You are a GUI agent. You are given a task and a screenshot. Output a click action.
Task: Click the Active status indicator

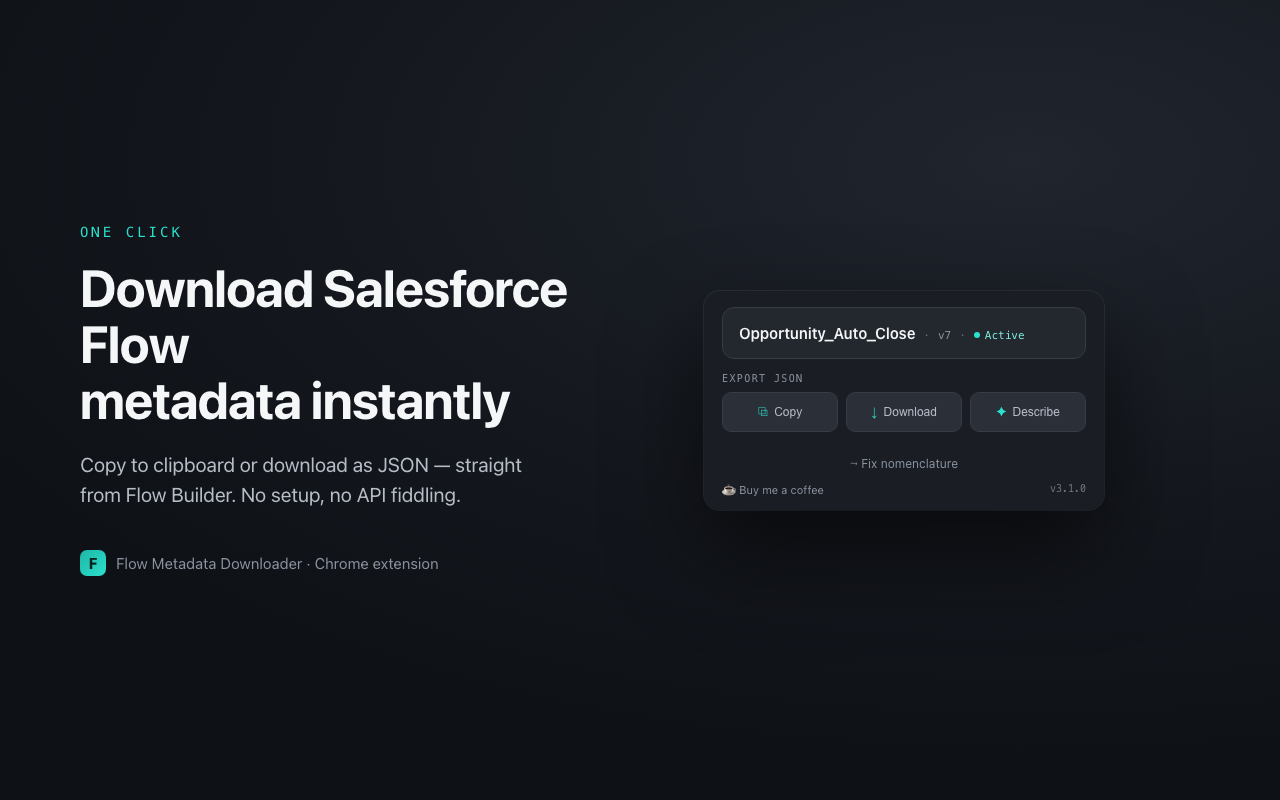pos(999,335)
